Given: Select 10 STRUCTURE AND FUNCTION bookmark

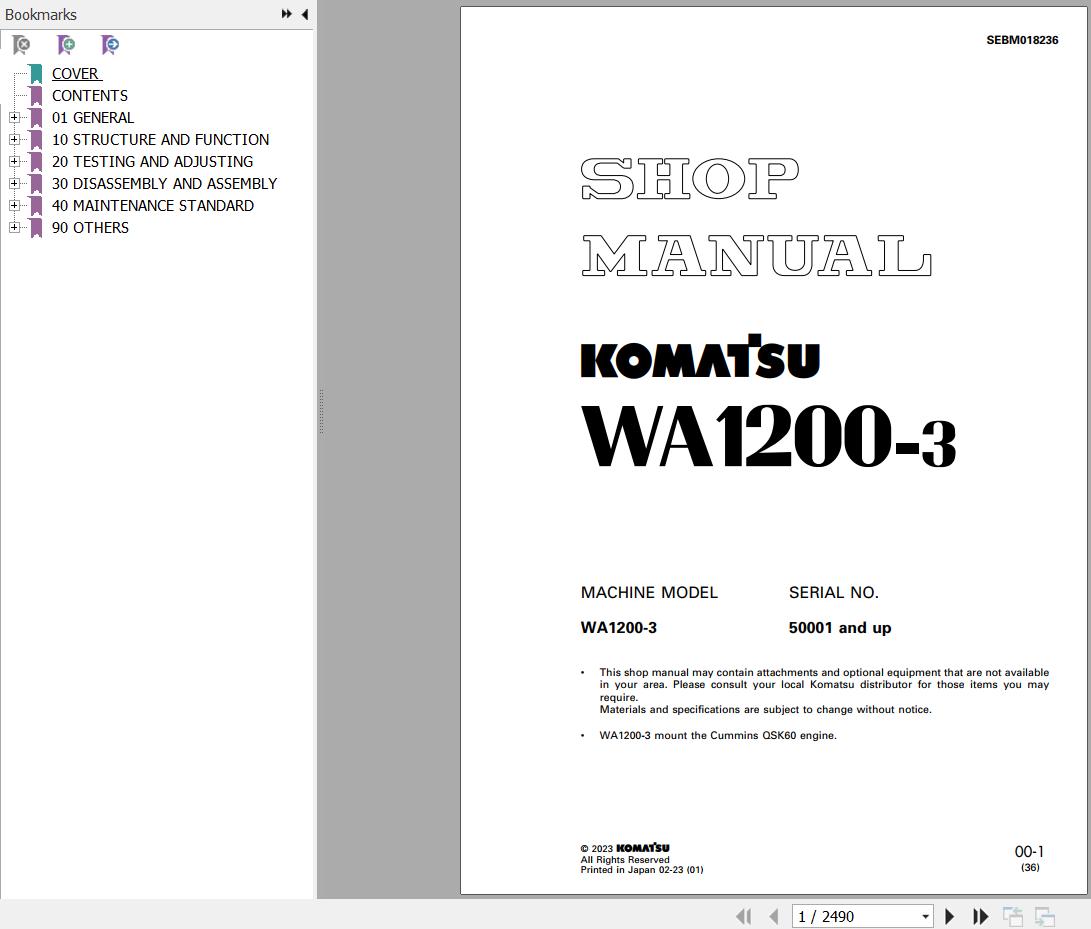Looking at the screenshot, I should (160, 140).
